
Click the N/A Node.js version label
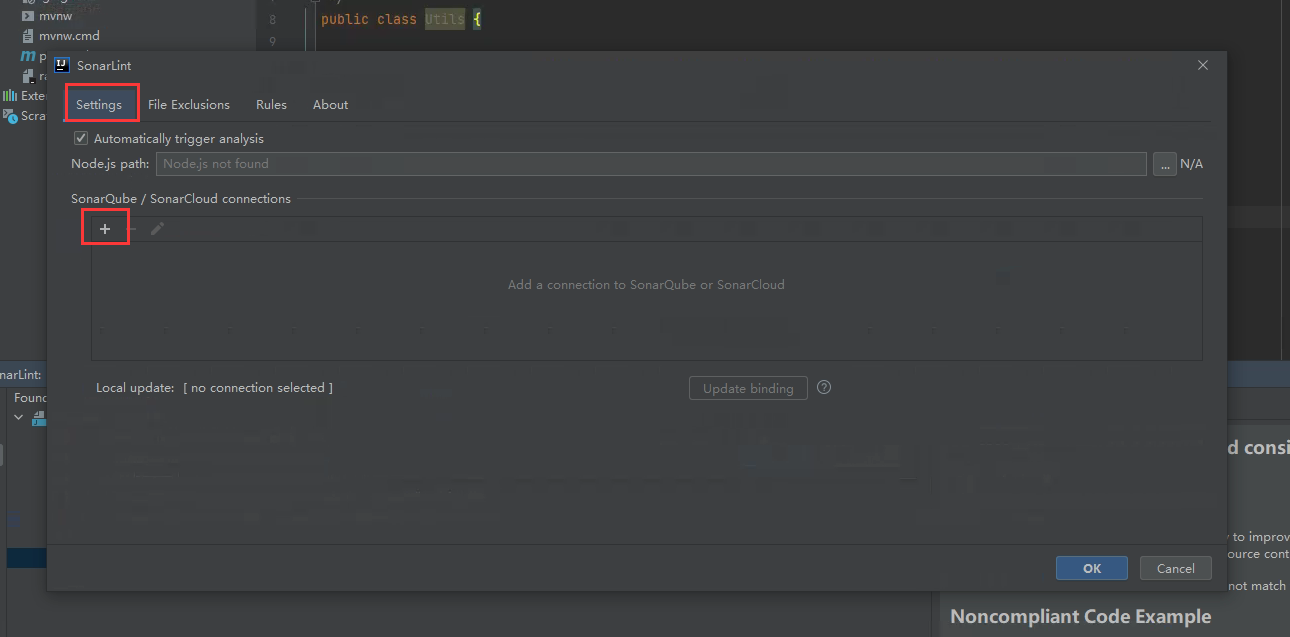click(1191, 164)
